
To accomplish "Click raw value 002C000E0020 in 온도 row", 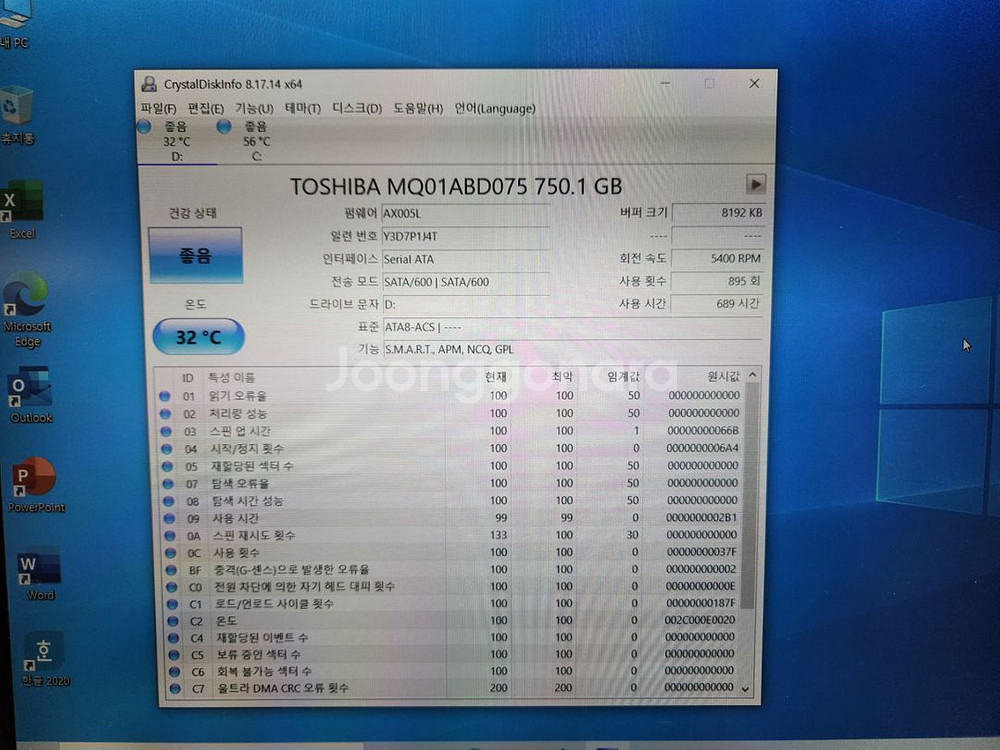I will pyautogui.click(x=700, y=620).
